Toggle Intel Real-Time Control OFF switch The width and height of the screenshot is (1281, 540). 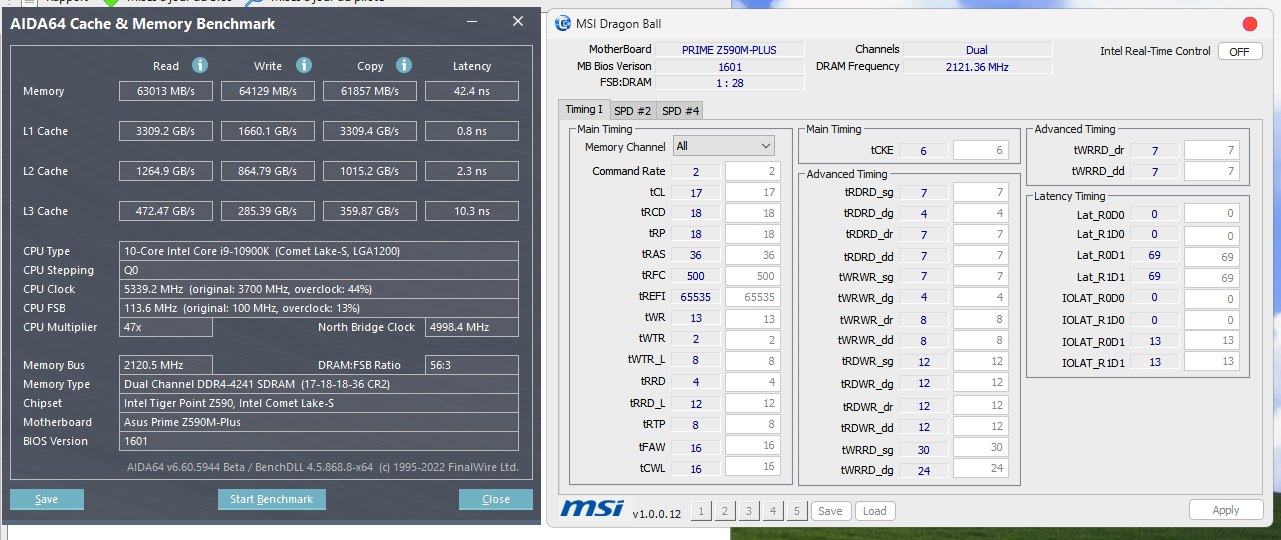click(1239, 52)
